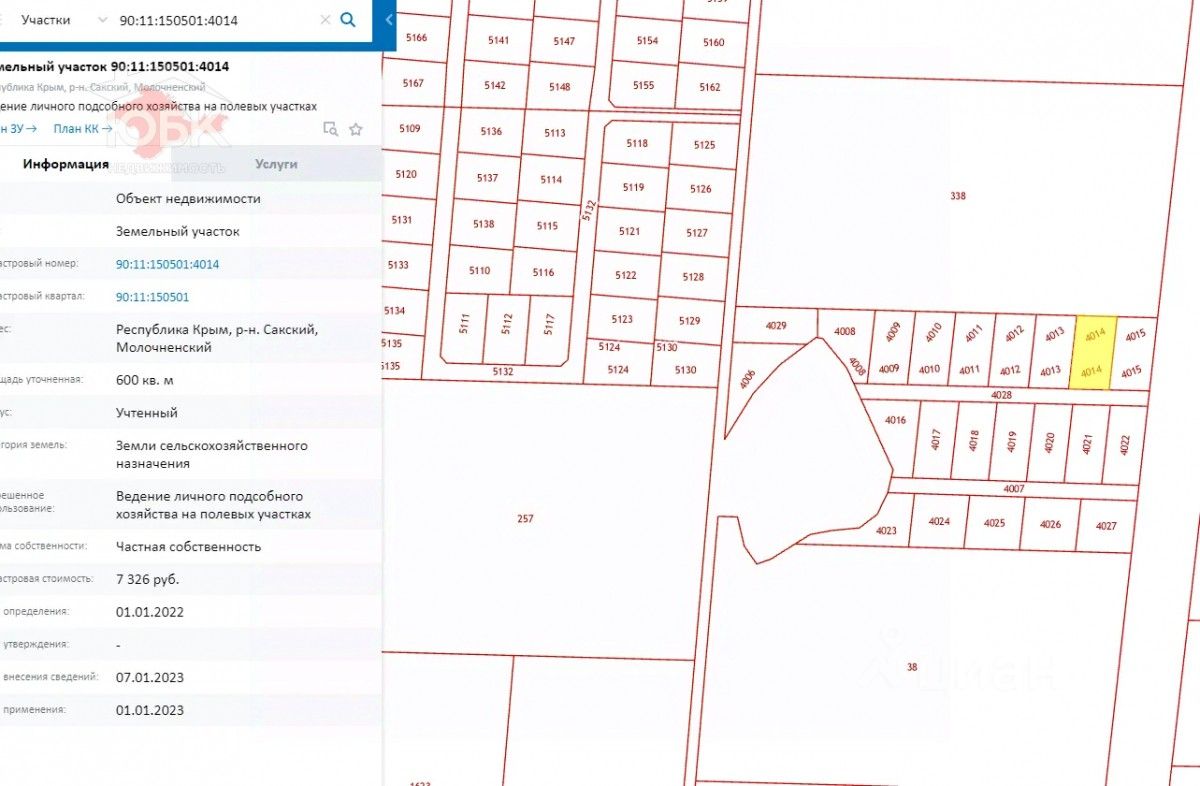Collapse the side panel with the arrow
Image resolution: width=1200 pixels, height=786 pixels.
tap(389, 20)
